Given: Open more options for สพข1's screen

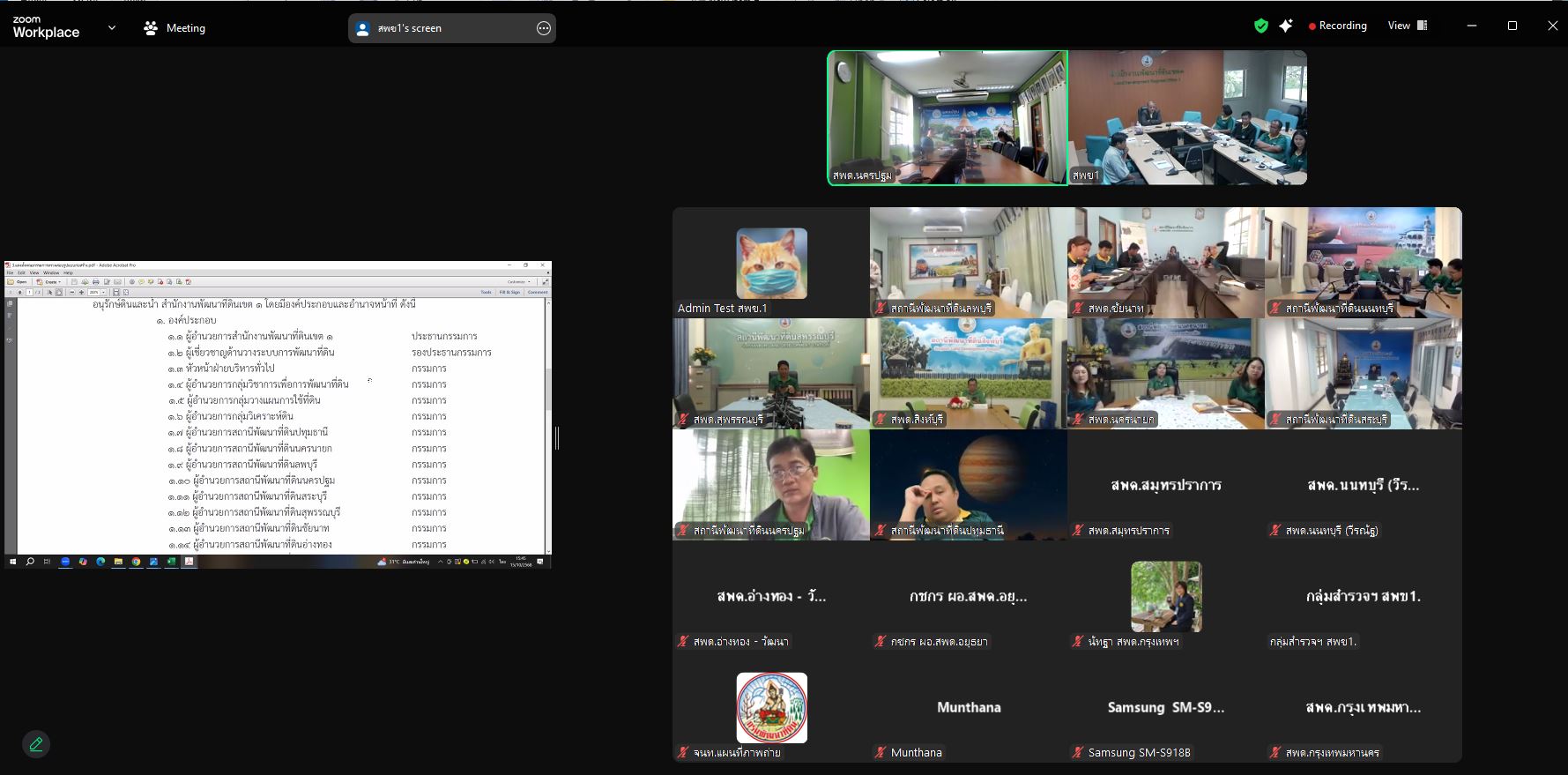Looking at the screenshot, I should click(544, 28).
